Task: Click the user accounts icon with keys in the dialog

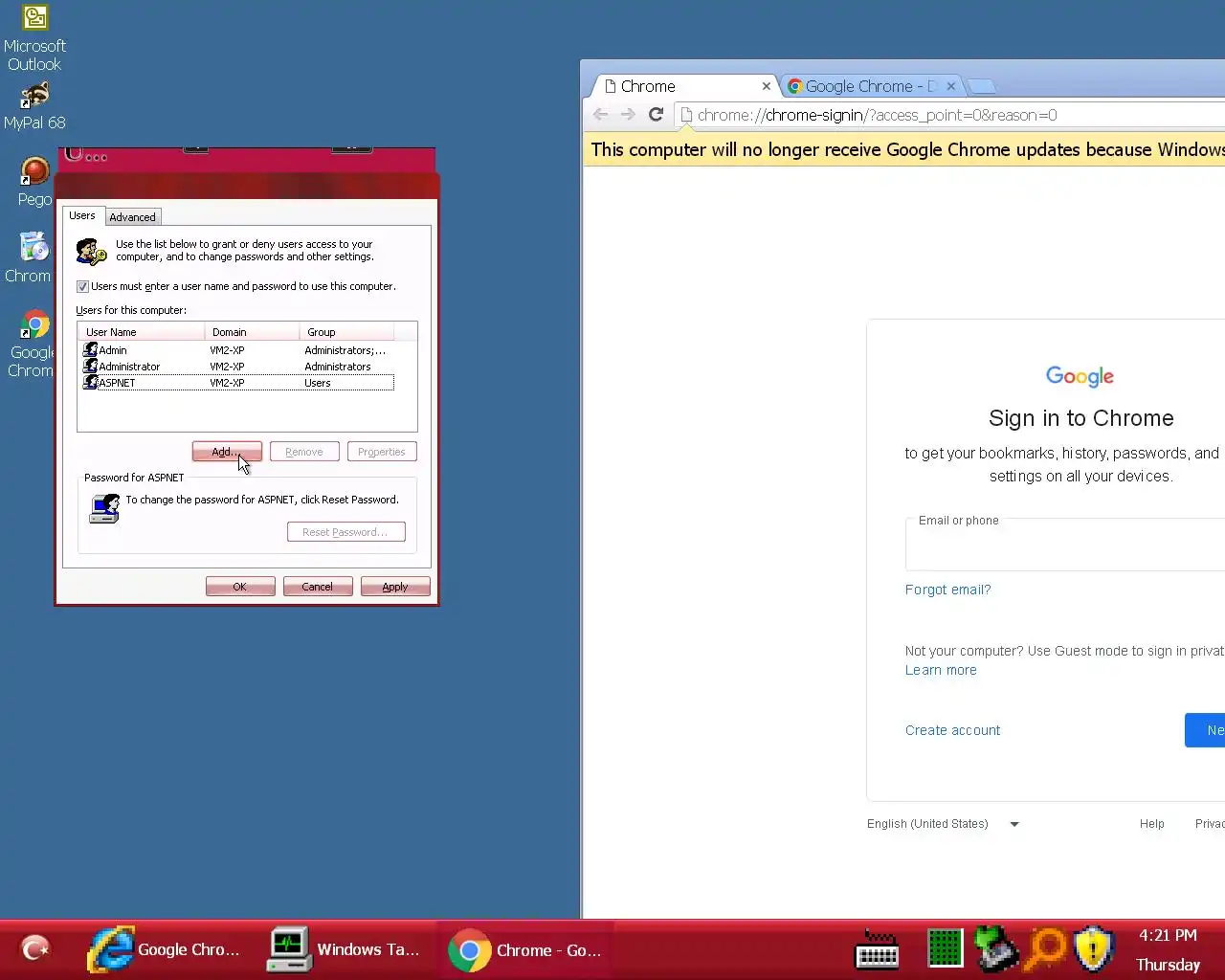Action: tap(92, 252)
